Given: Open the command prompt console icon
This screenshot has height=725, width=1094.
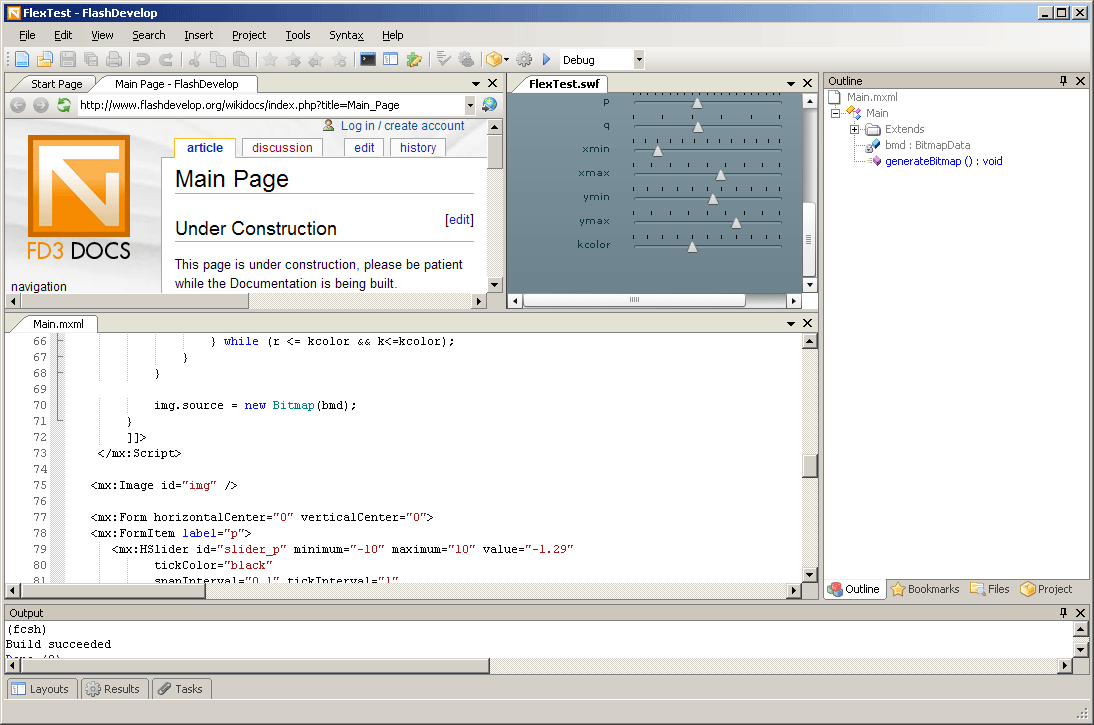Looking at the screenshot, I should [368, 60].
